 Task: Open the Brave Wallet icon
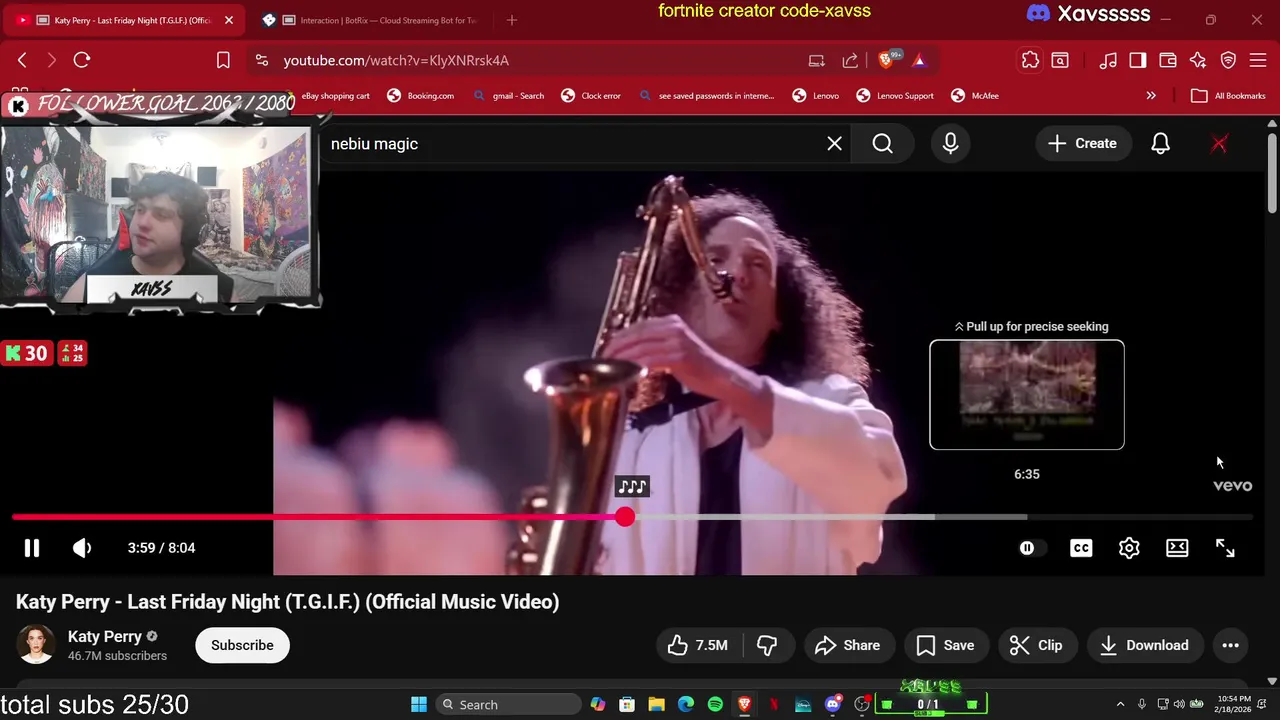point(1168,60)
